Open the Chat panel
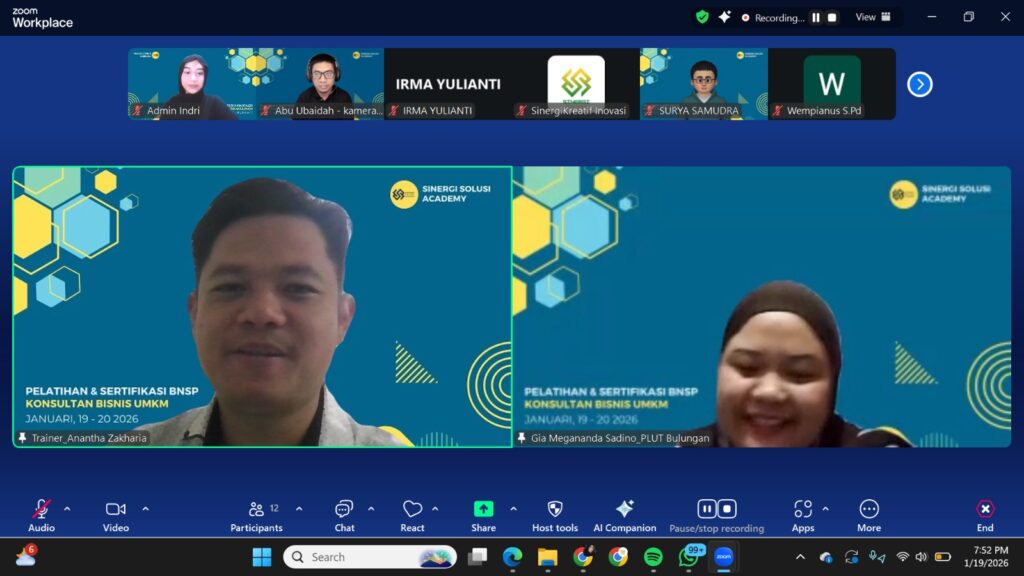 point(344,510)
